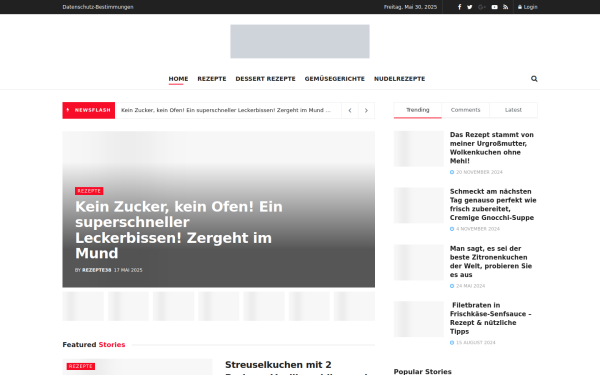The height and width of the screenshot is (375, 600).
Task: Go to next newsflash item
Action: click(366, 111)
